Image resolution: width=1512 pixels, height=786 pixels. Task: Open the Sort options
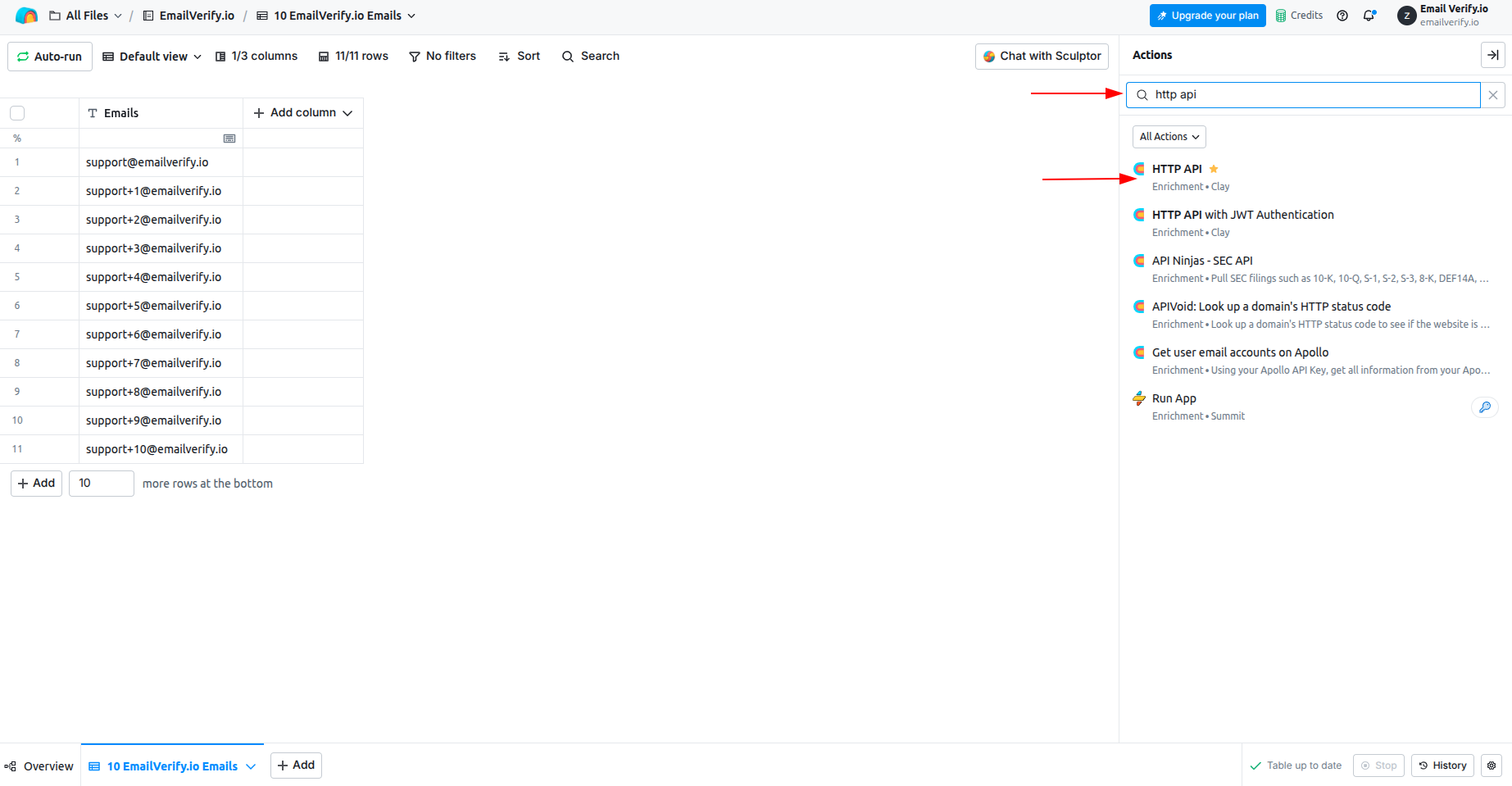pos(520,57)
